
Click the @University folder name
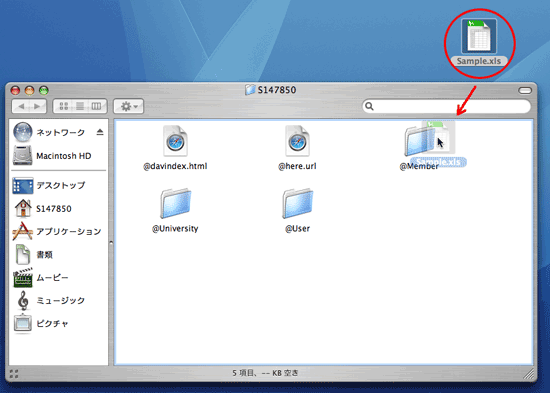175,229
